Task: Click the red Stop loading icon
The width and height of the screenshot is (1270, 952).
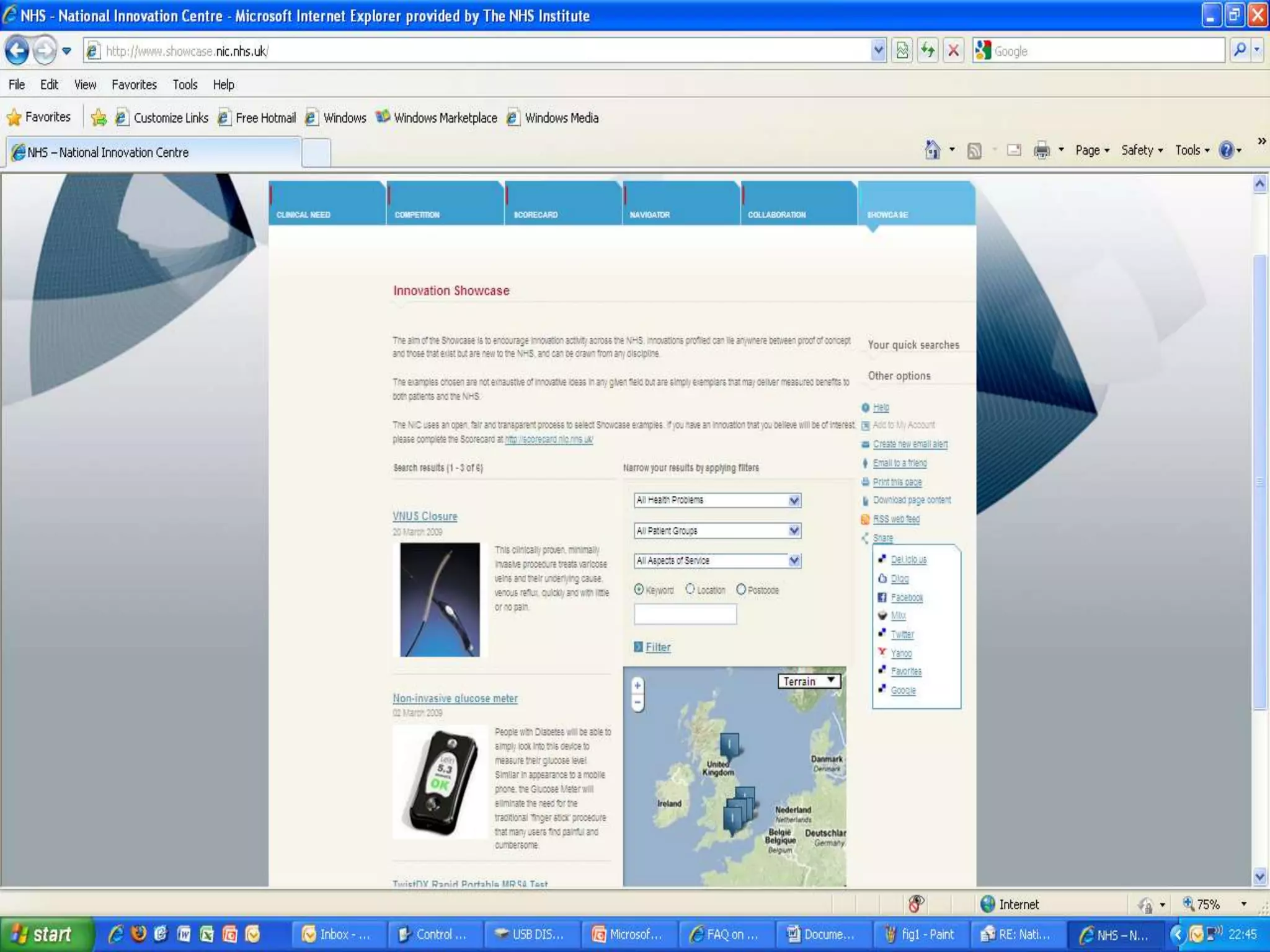Action: 954,51
